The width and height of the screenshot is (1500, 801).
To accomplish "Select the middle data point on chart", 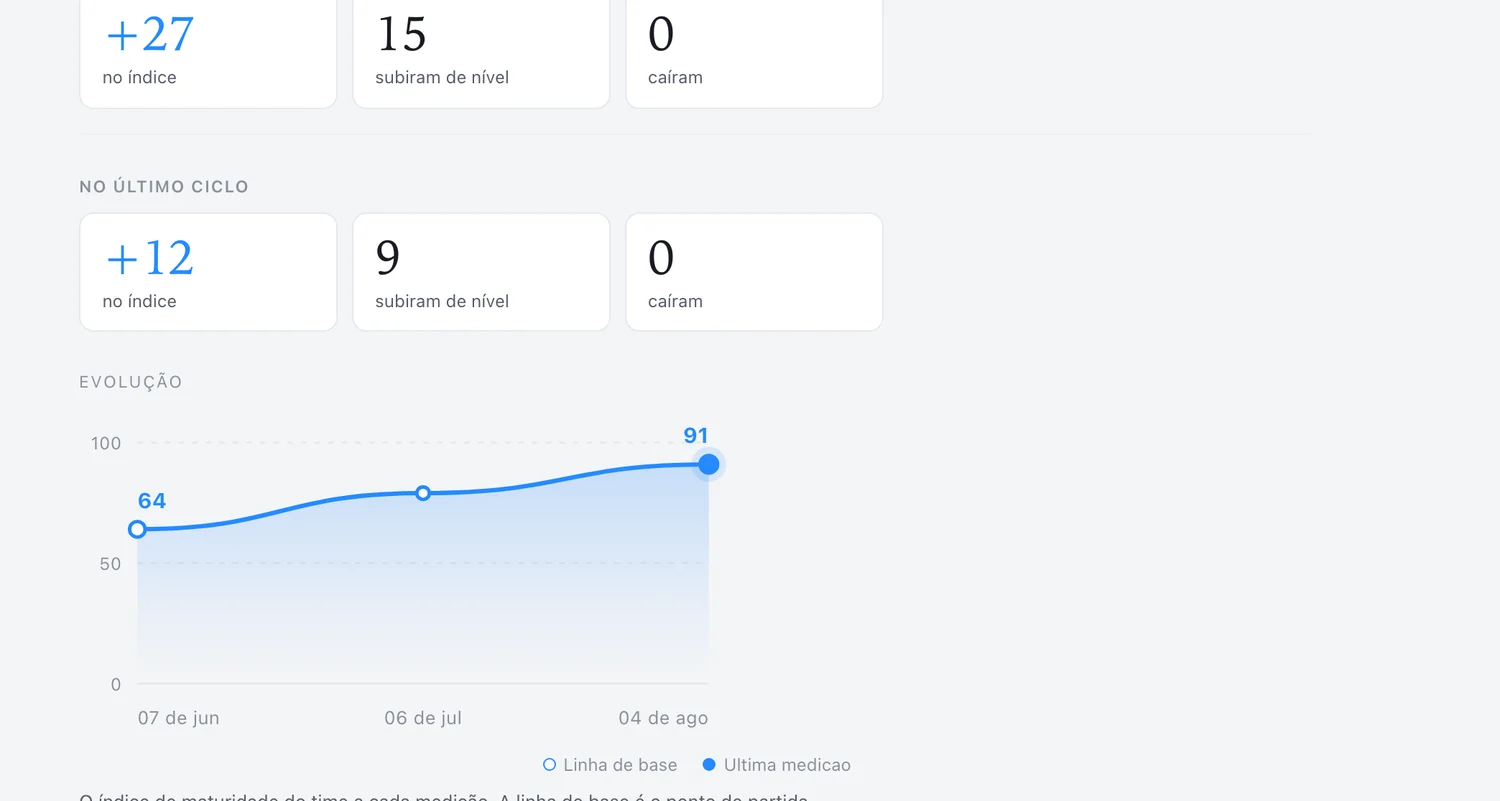I will click(423, 493).
